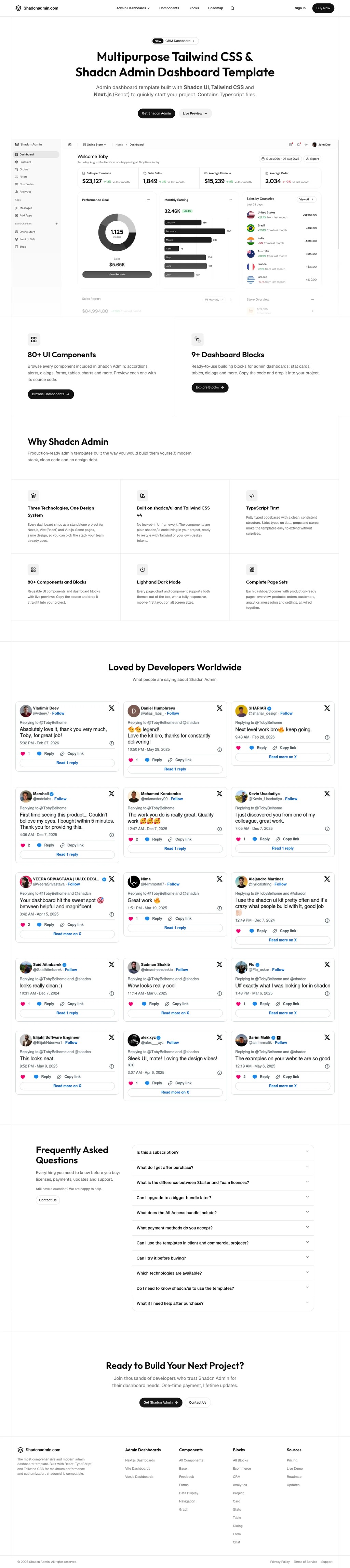
Task: Open the X logo on Mohamed Kondombo's tweet
Action: click(x=219, y=793)
